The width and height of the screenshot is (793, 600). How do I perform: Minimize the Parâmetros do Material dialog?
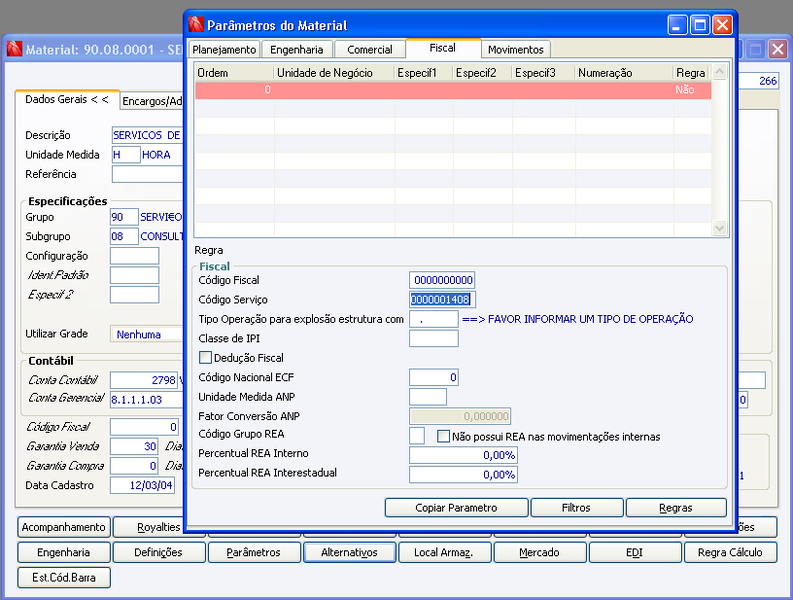pyautogui.click(x=677, y=25)
